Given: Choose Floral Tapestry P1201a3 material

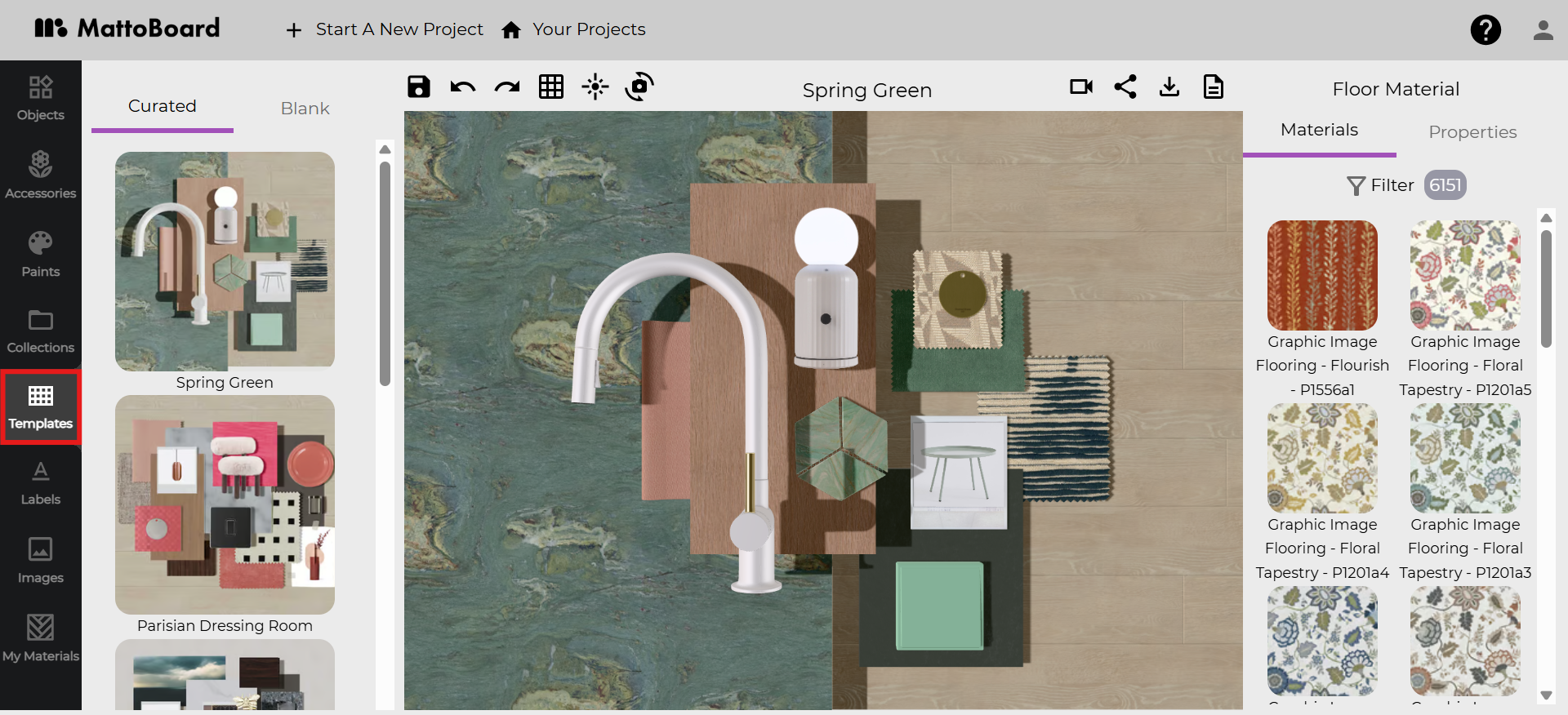Looking at the screenshot, I should click(x=1465, y=459).
